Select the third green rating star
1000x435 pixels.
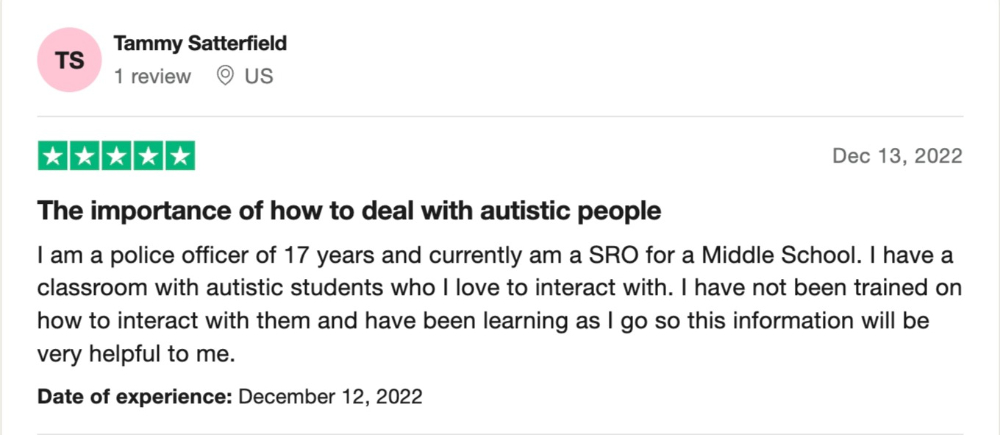116,156
